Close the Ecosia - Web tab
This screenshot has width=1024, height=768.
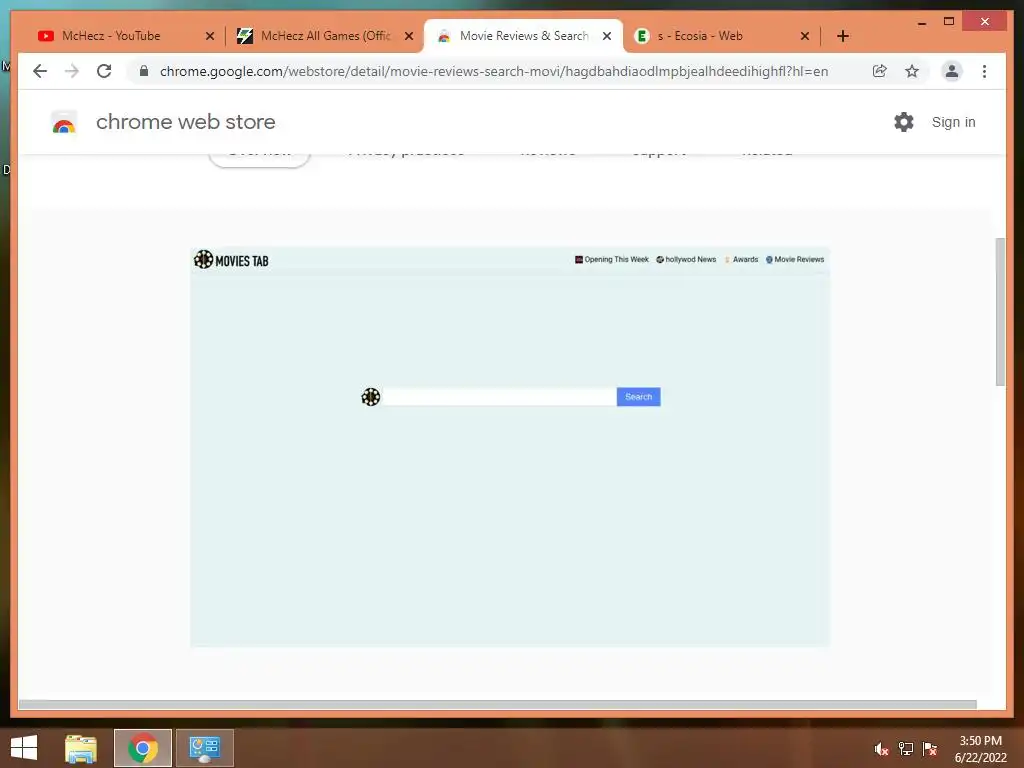tap(805, 36)
